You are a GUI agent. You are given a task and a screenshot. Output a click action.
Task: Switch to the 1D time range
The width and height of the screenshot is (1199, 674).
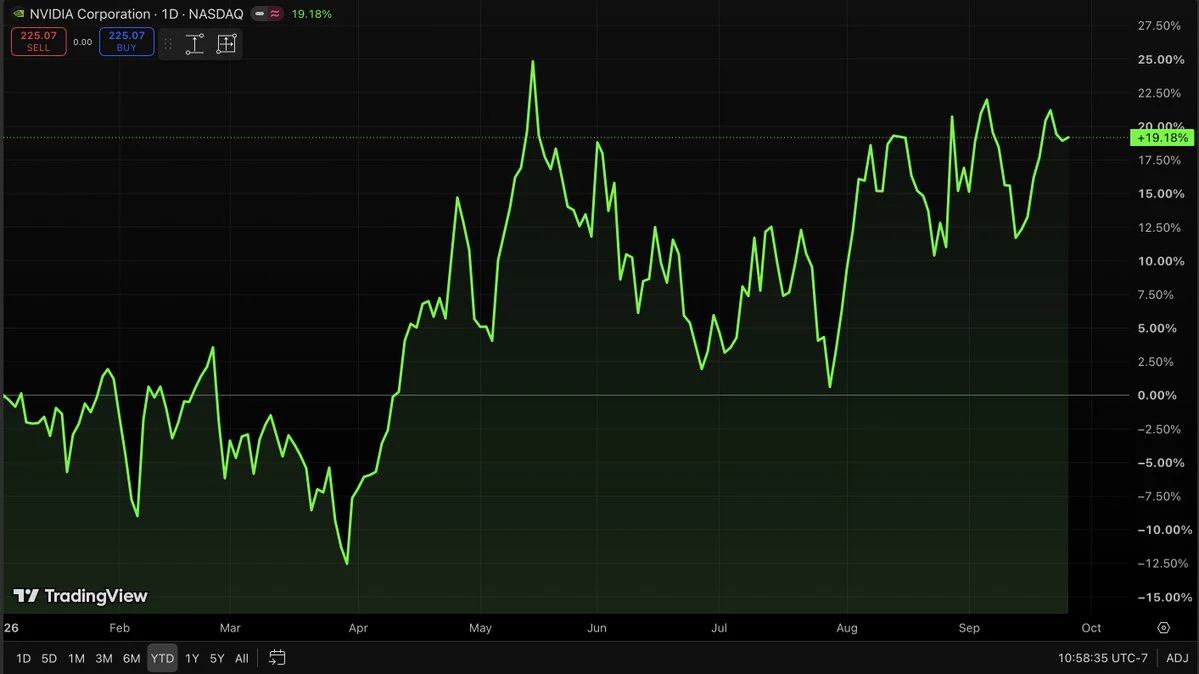pyautogui.click(x=24, y=658)
